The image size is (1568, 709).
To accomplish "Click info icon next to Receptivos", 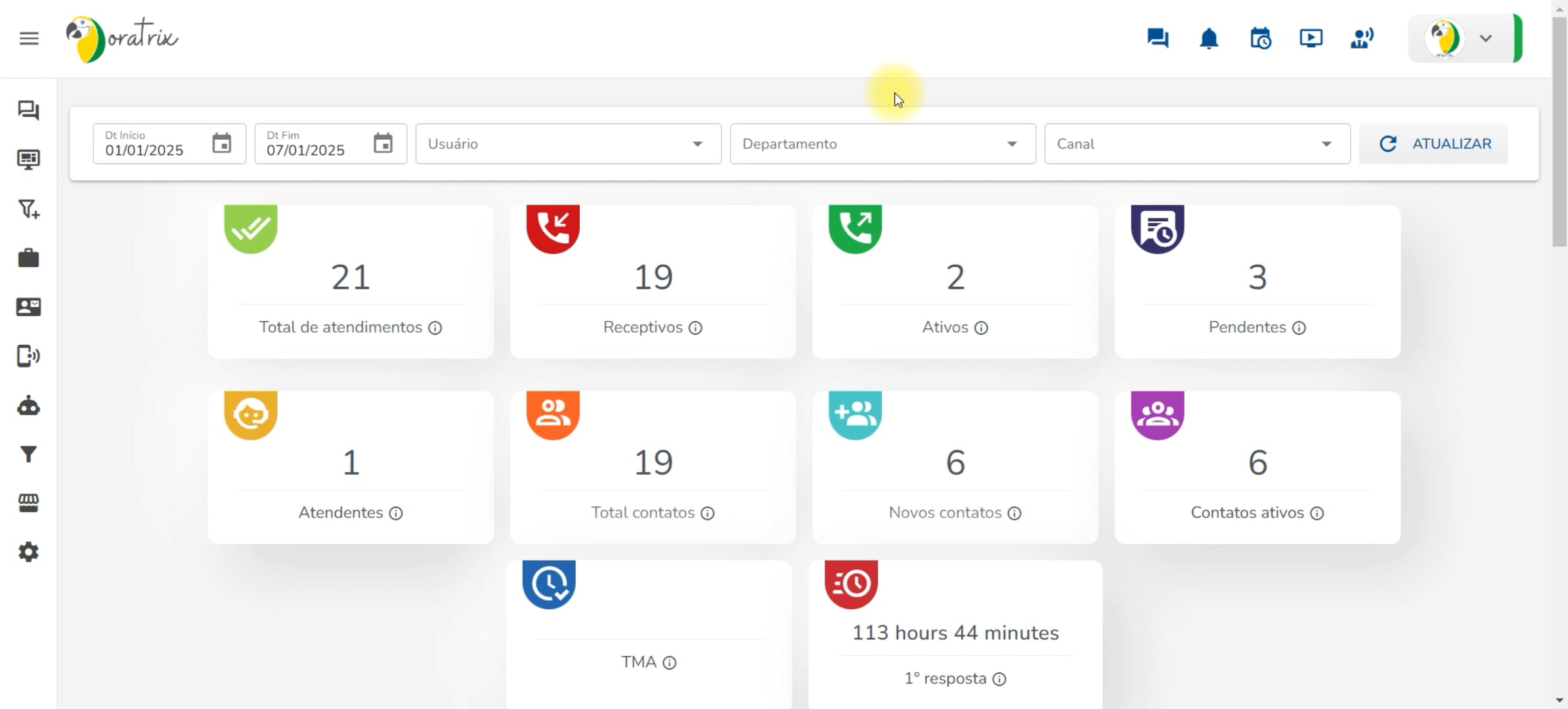I will point(695,328).
